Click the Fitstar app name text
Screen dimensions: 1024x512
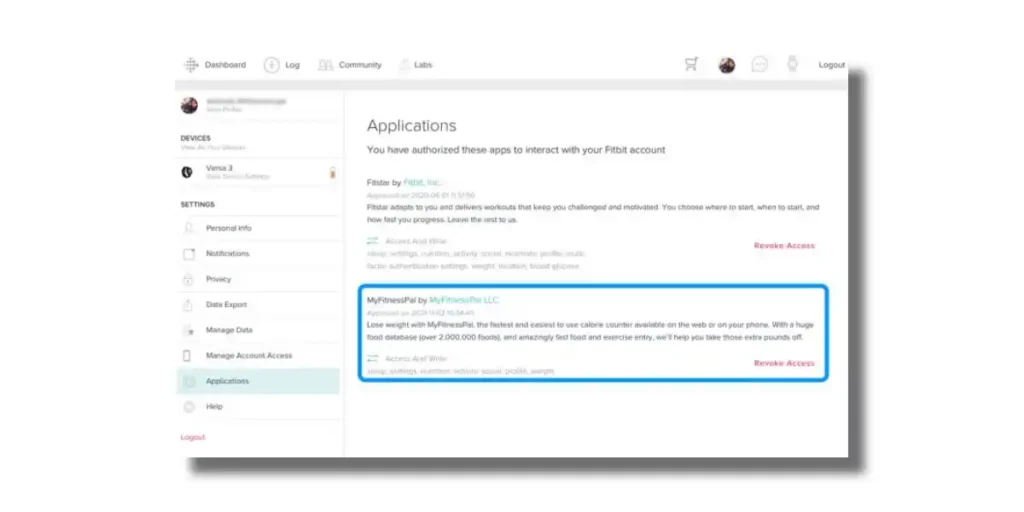(x=378, y=182)
